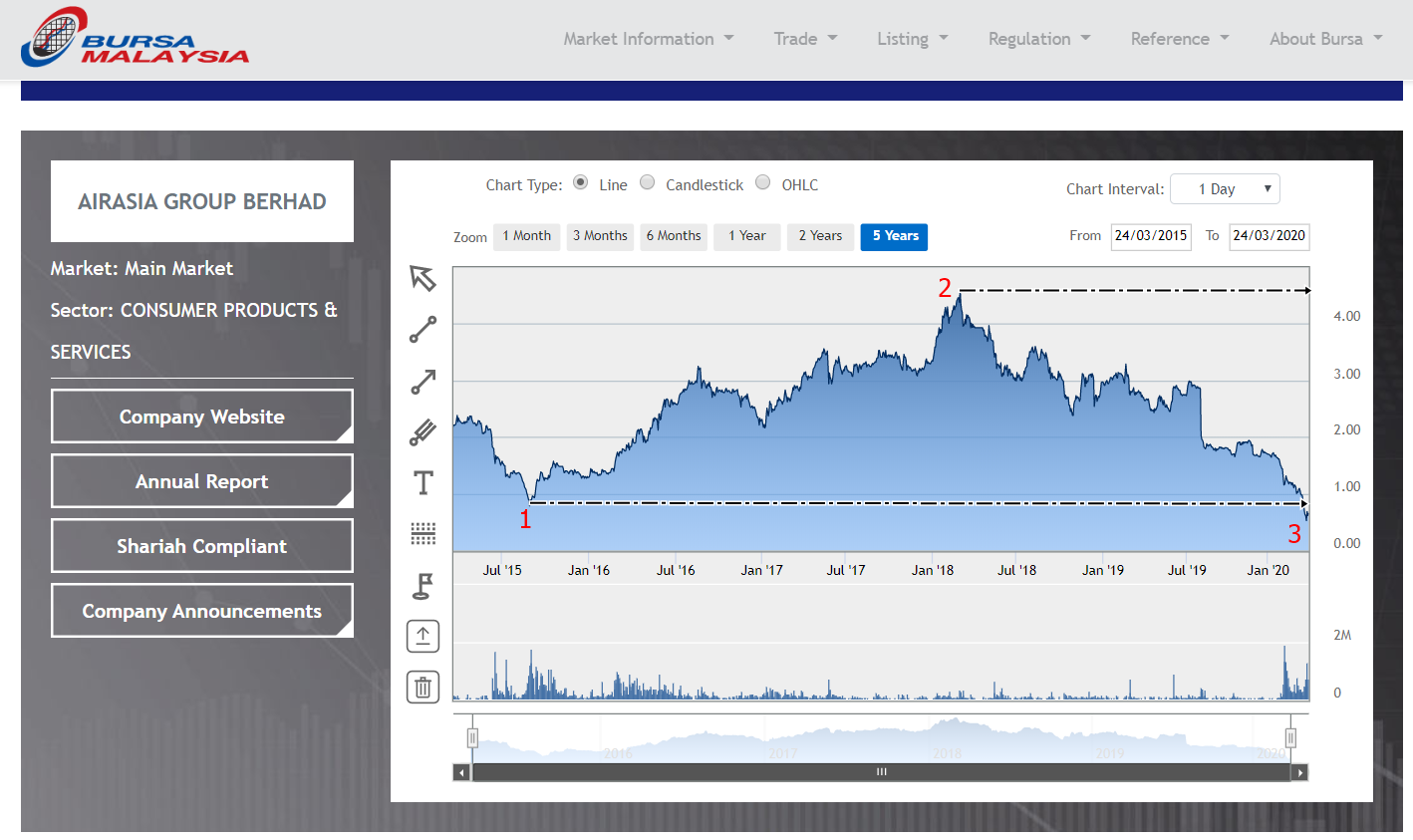Click the Annual Report button
Screen dimensions: 1413x840
tap(201, 481)
